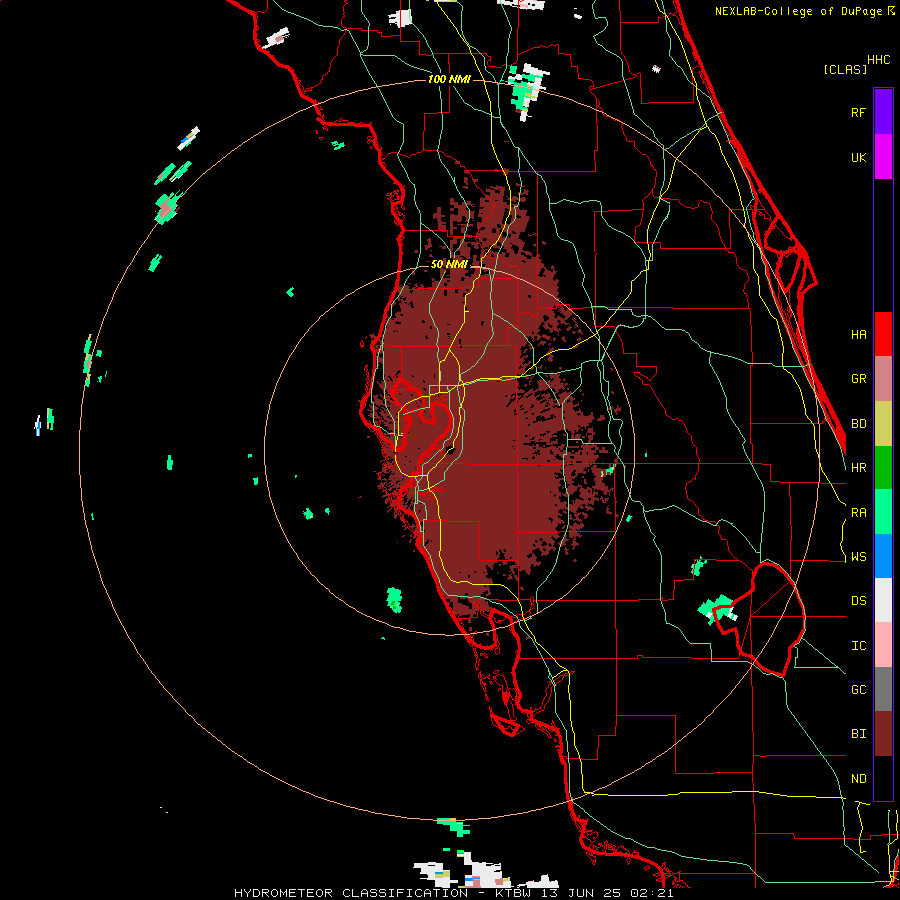The image size is (900, 900).
Task: Pick the dark green HR swatch
Action: pyautogui.click(x=883, y=467)
